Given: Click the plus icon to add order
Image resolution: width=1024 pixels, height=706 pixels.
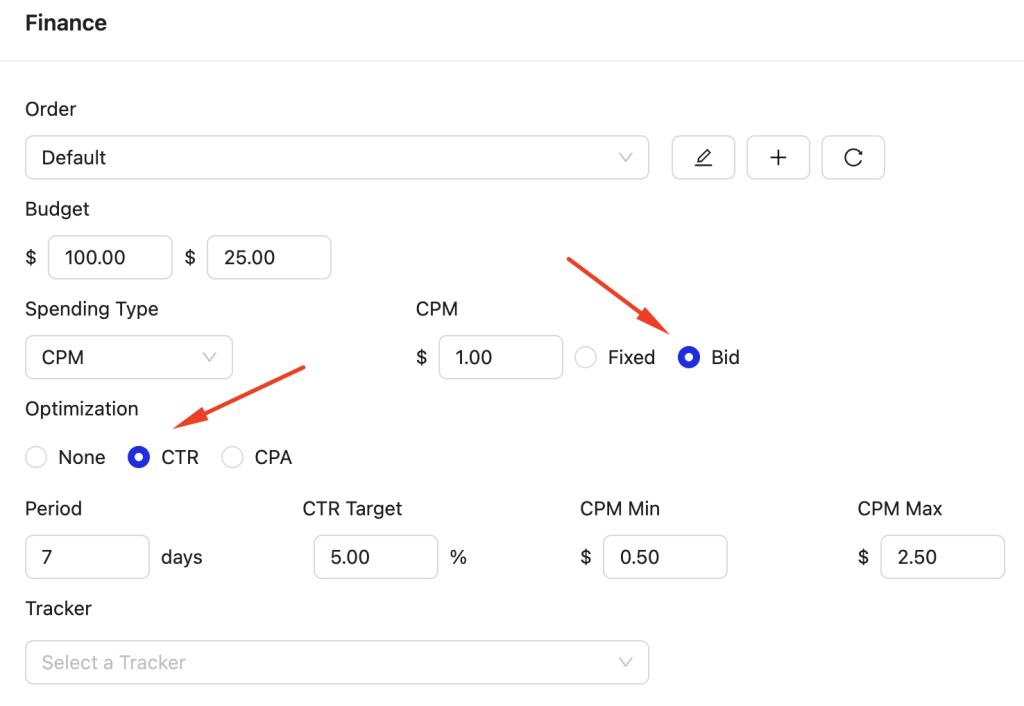Looking at the screenshot, I should pyautogui.click(x=778, y=158).
